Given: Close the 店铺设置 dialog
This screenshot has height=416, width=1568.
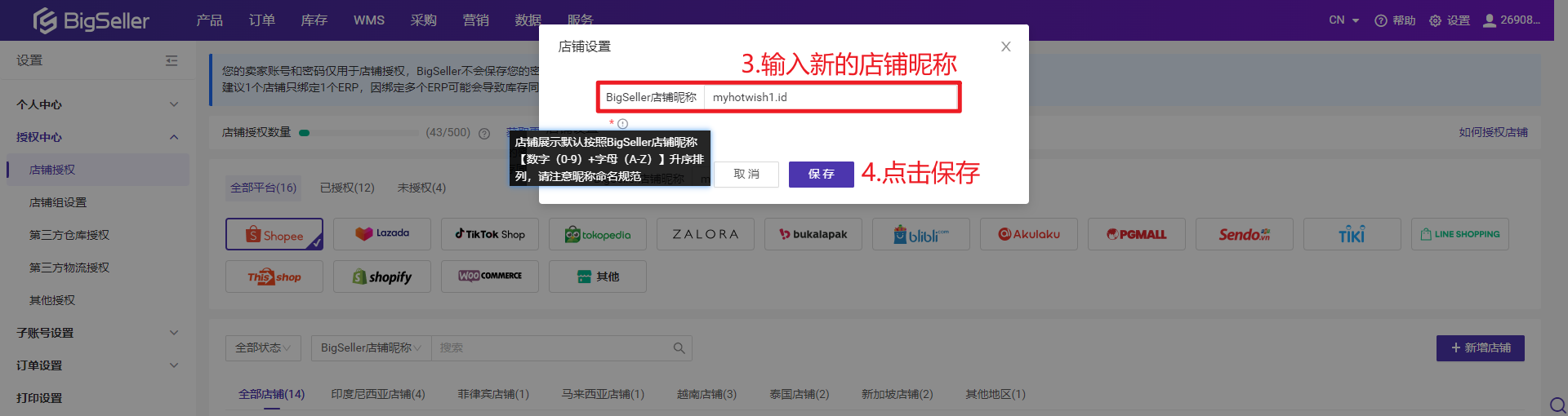Looking at the screenshot, I should click(1006, 46).
